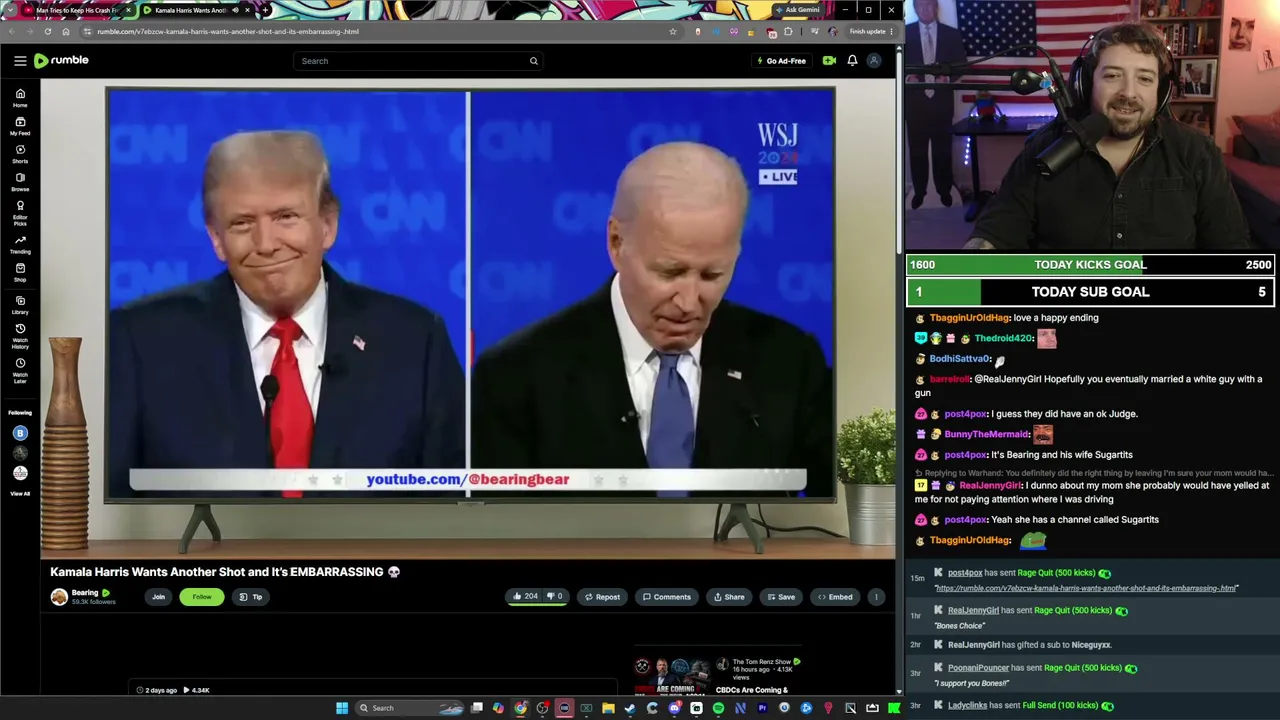Click View All under Following
This screenshot has height=720, width=1280.
tap(20, 494)
